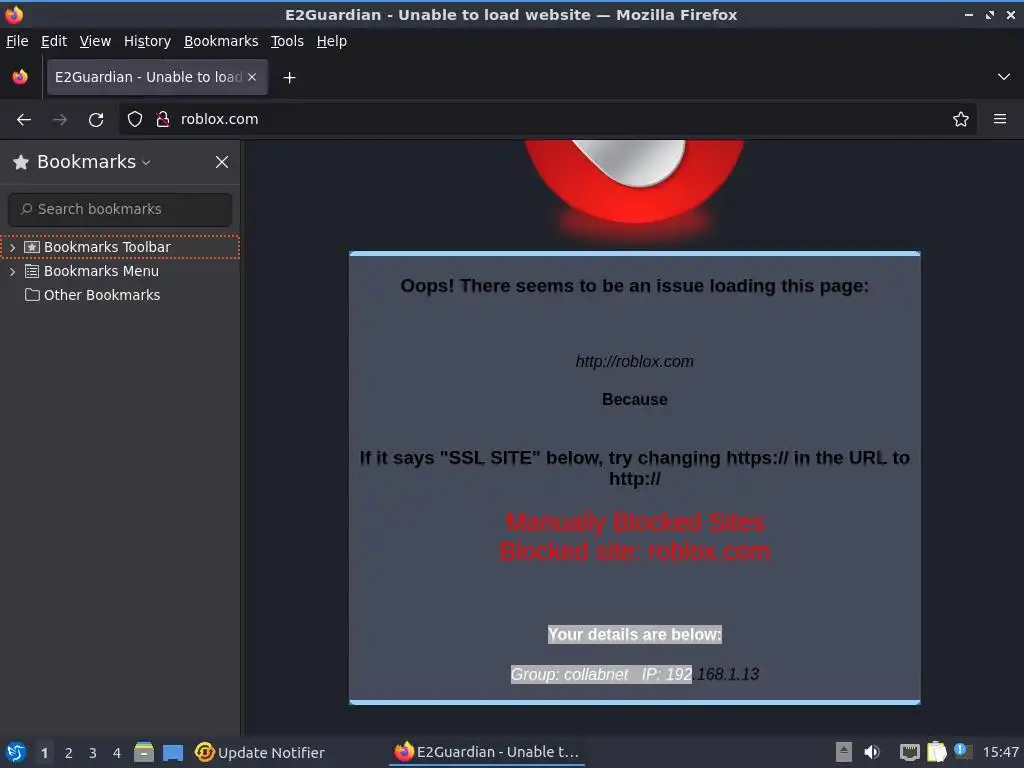Open the application menu launcher in taskbar

coord(16,752)
